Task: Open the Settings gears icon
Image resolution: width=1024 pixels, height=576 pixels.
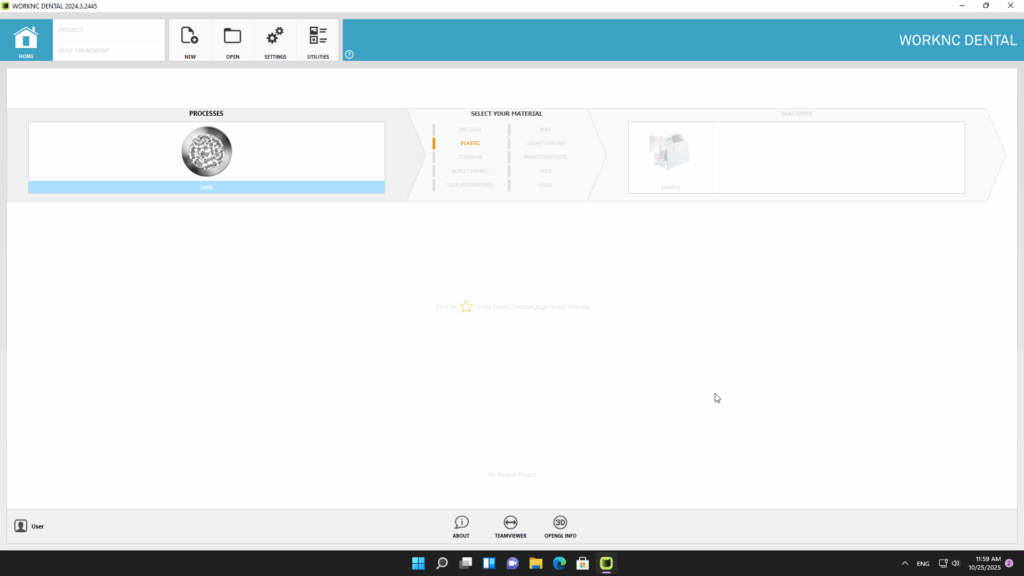Action: [275, 38]
